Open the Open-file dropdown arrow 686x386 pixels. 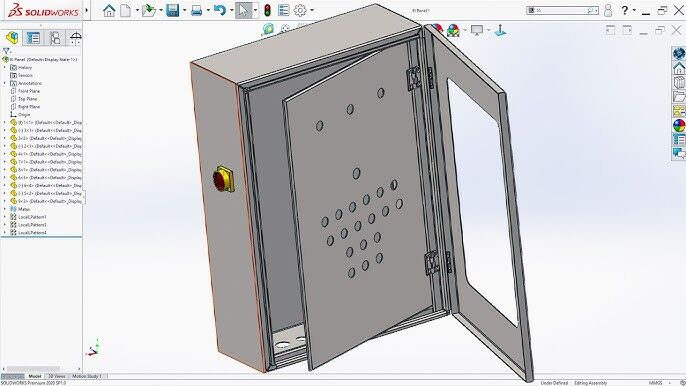pyautogui.click(x=161, y=10)
